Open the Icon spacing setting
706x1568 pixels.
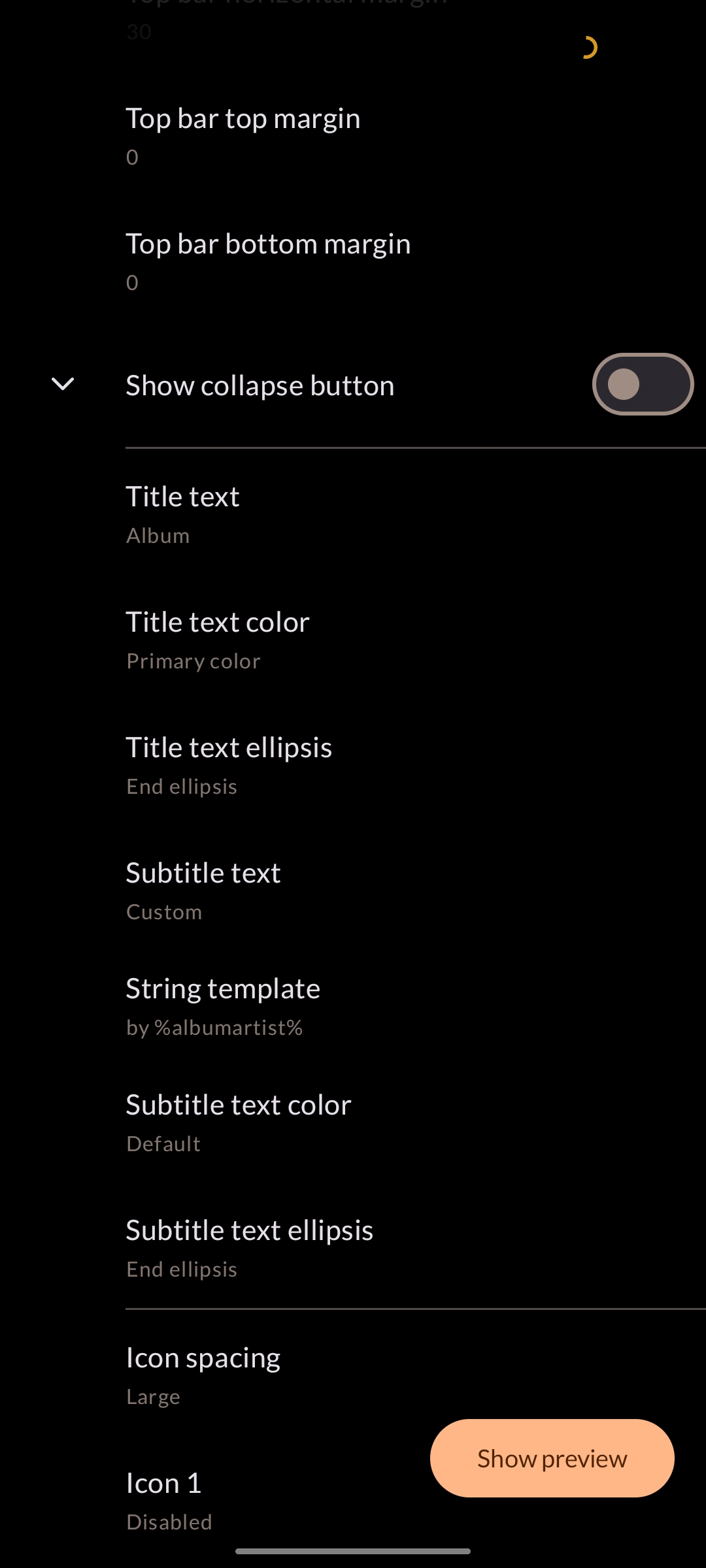click(x=353, y=1376)
